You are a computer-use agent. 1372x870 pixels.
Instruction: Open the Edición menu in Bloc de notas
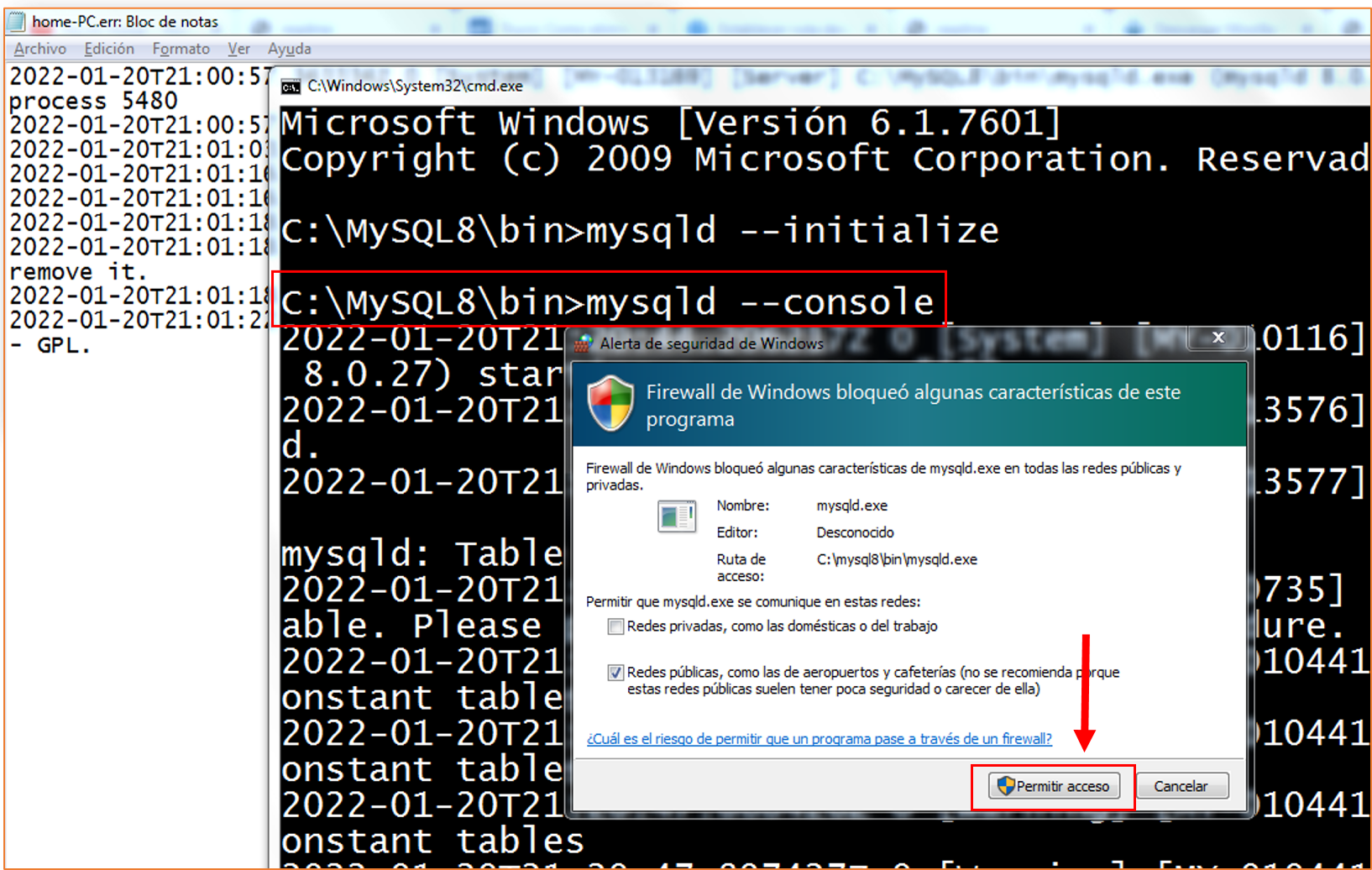point(109,49)
